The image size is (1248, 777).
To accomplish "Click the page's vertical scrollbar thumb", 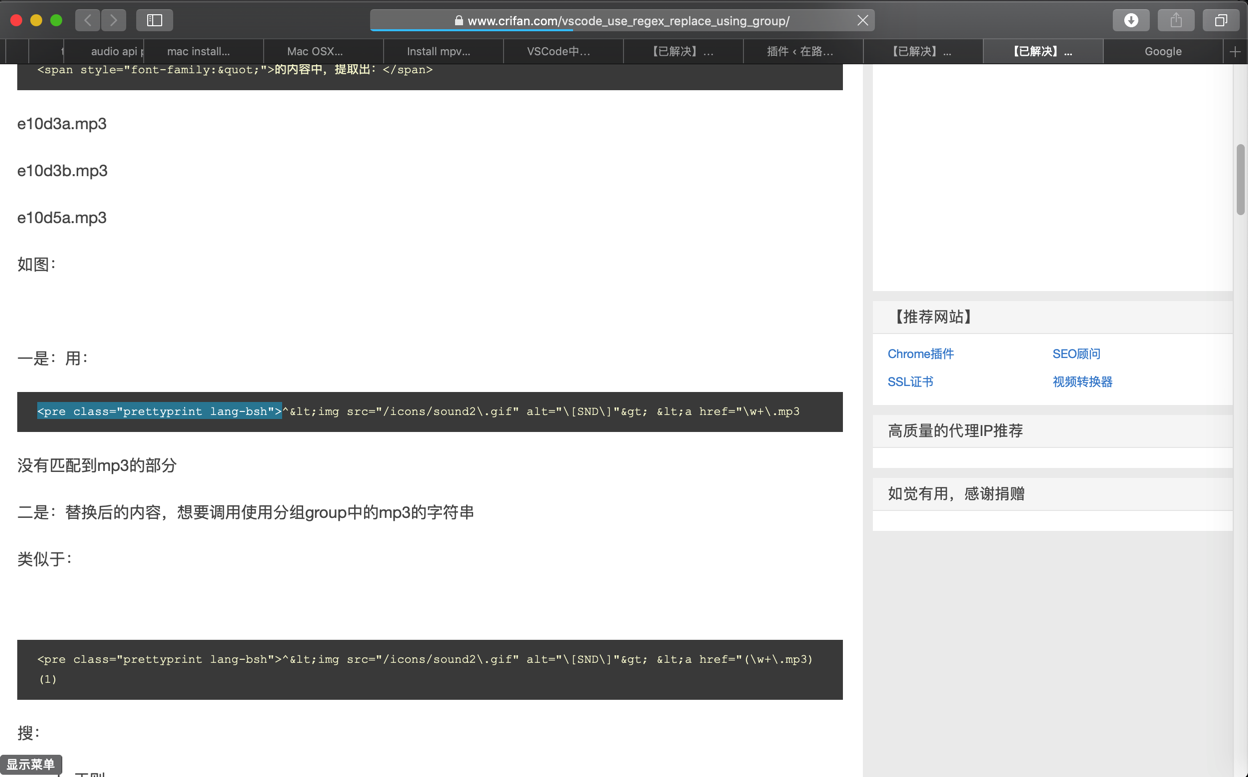I will [1240, 180].
